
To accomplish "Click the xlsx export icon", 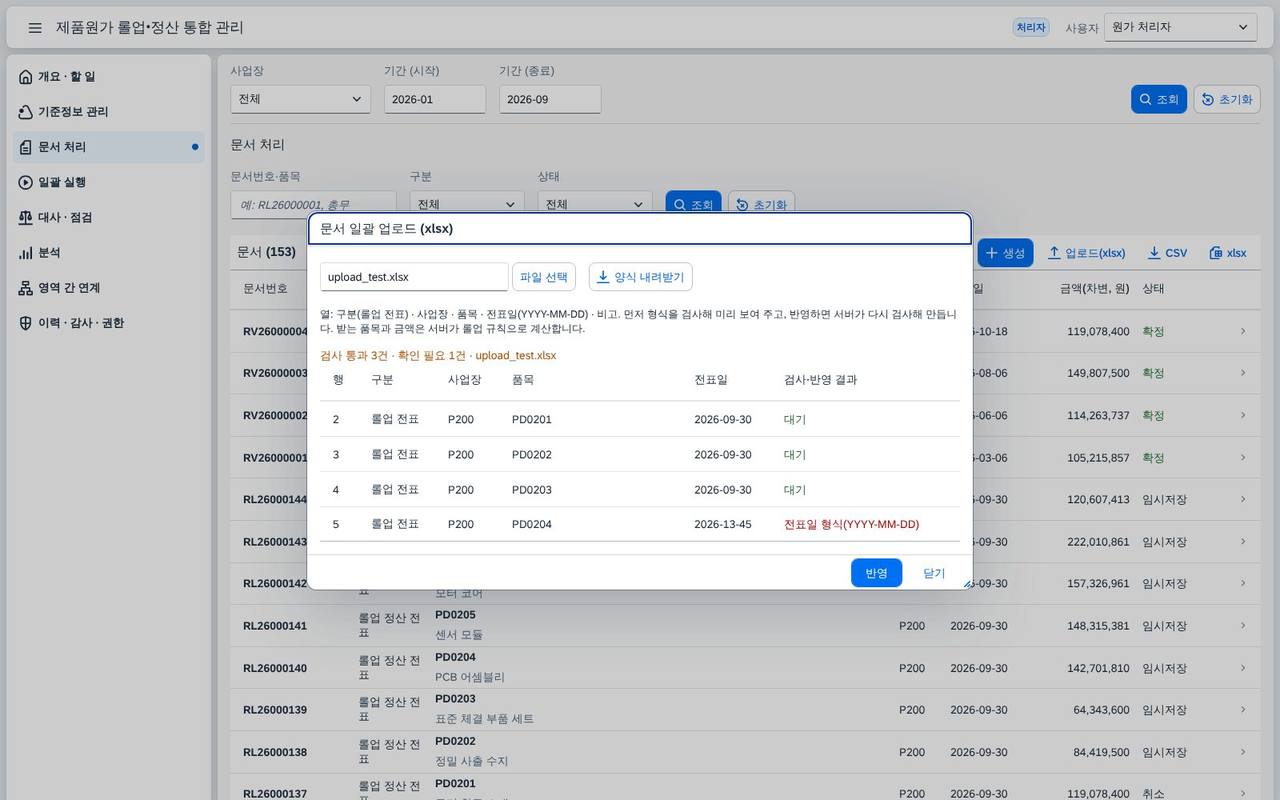I will coord(1216,253).
